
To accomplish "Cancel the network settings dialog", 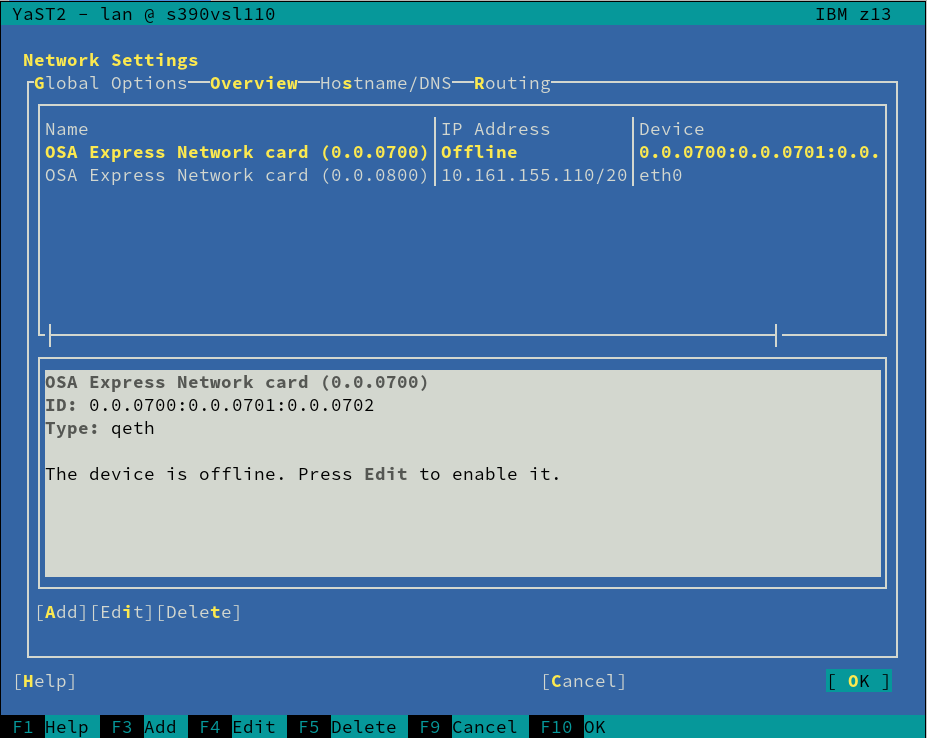I will 584,681.
